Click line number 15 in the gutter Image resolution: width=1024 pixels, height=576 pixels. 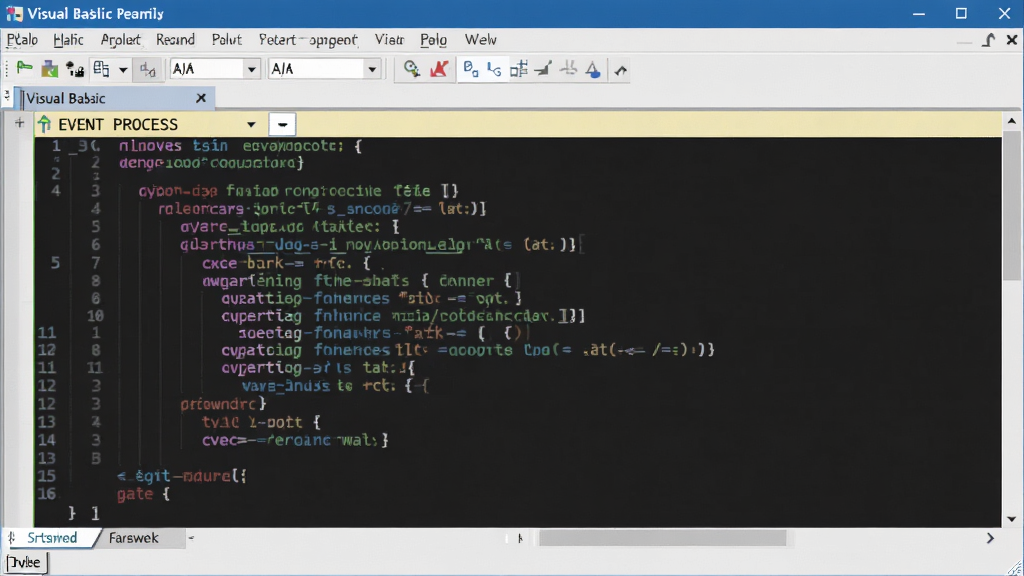click(x=46, y=476)
